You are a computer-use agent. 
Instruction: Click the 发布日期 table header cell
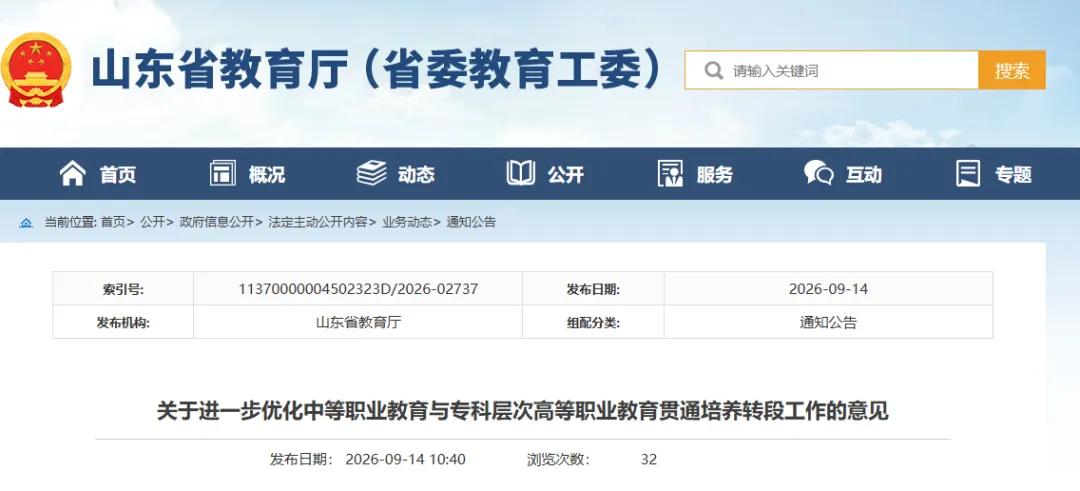593,289
